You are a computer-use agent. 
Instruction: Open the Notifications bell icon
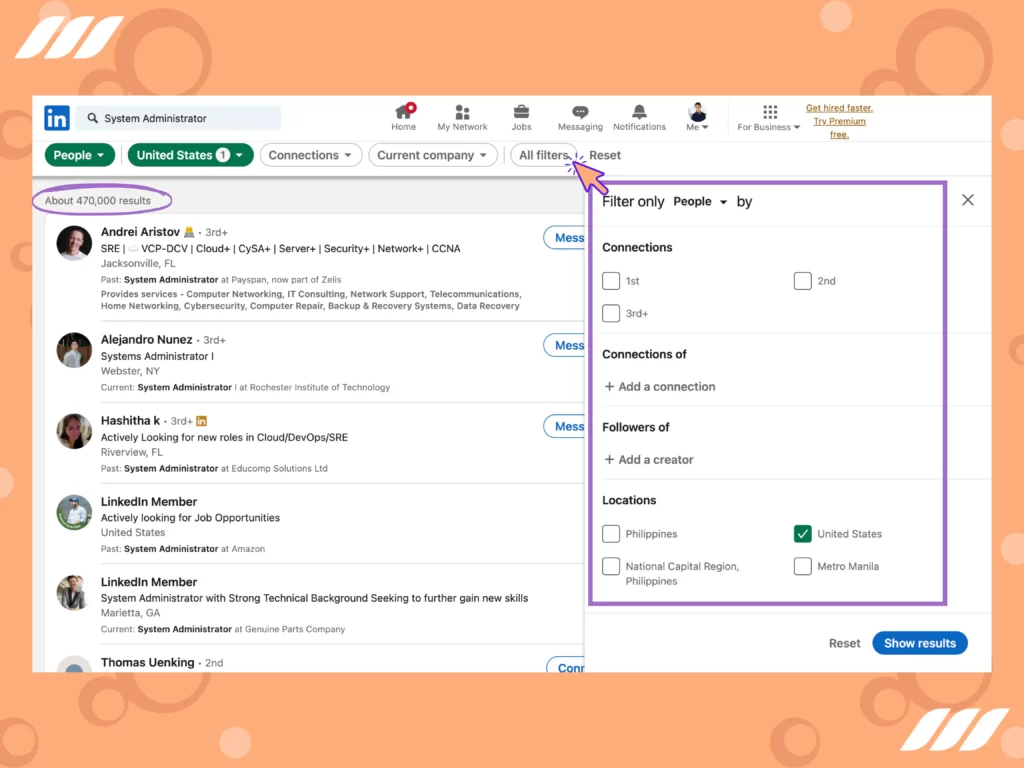point(639,112)
